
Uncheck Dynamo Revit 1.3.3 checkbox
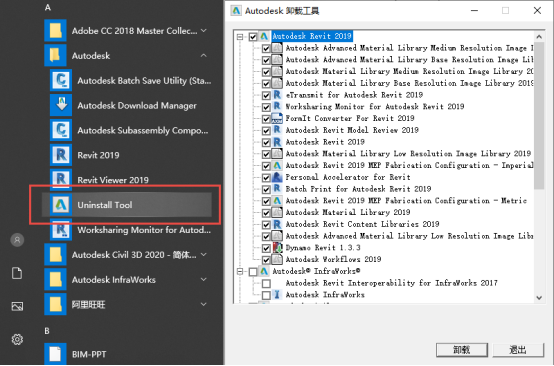[x=266, y=248]
